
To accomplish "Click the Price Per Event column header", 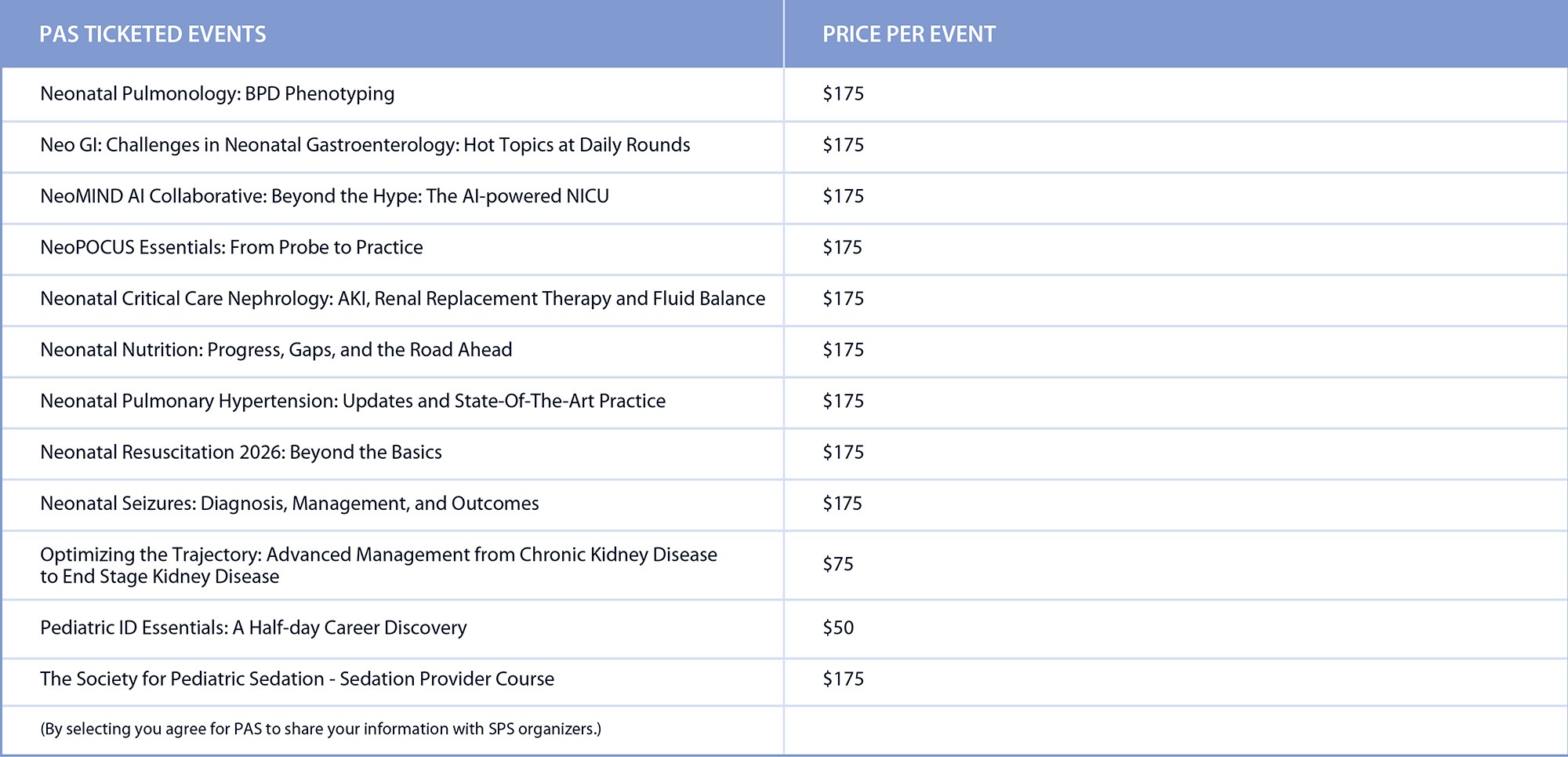I will (x=909, y=35).
